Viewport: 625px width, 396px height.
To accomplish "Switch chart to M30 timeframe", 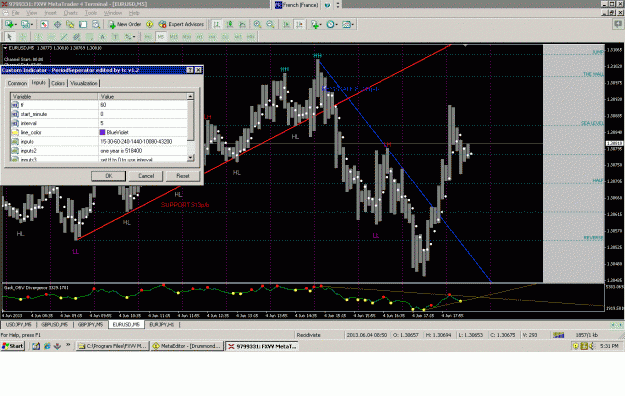I will (187, 37).
